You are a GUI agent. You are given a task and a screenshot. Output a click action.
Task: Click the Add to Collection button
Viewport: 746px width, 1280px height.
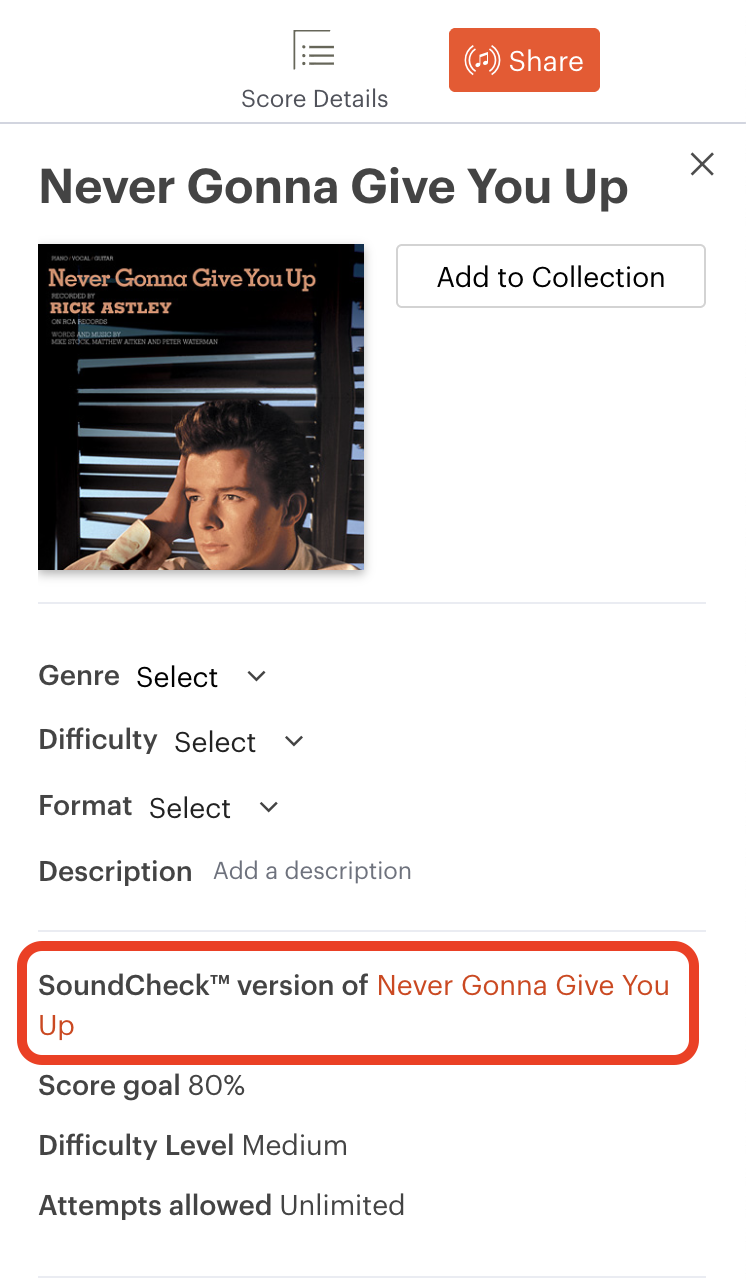click(550, 276)
